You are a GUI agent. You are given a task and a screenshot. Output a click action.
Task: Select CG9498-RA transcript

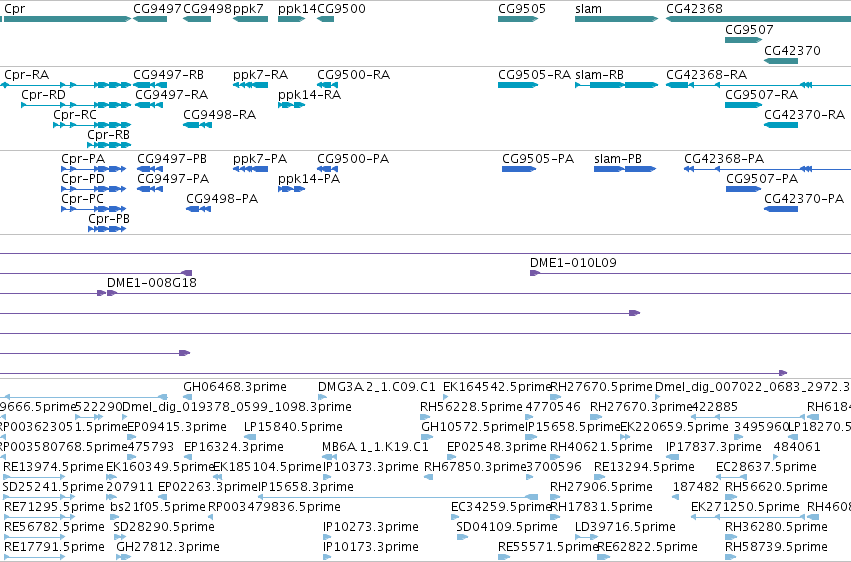coord(198,125)
